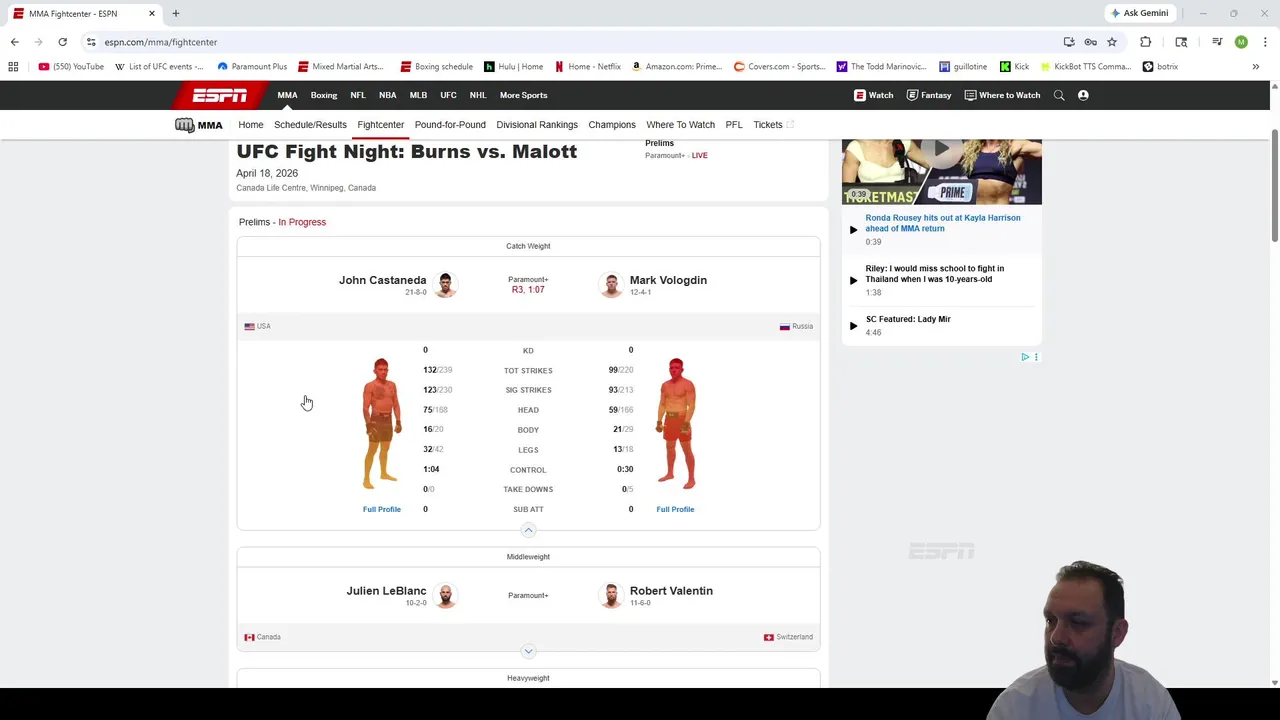Open the Pound-for-Pound tab

click(x=450, y=125)
